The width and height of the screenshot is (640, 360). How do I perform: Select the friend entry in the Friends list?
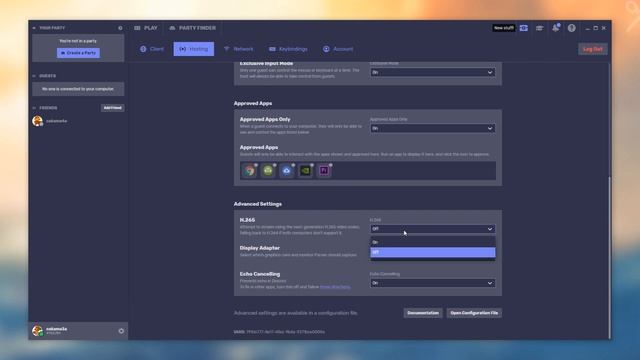78,121
